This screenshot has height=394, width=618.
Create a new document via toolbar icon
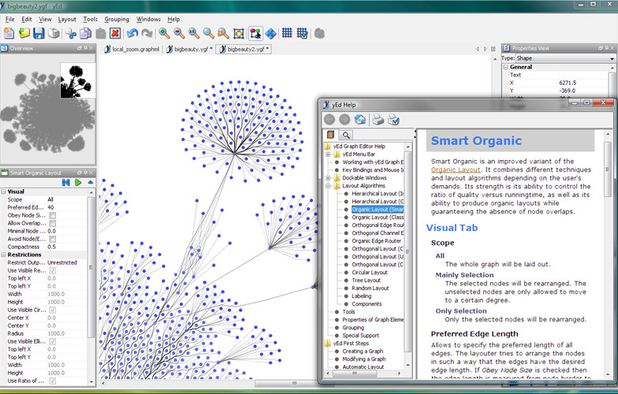9,33
